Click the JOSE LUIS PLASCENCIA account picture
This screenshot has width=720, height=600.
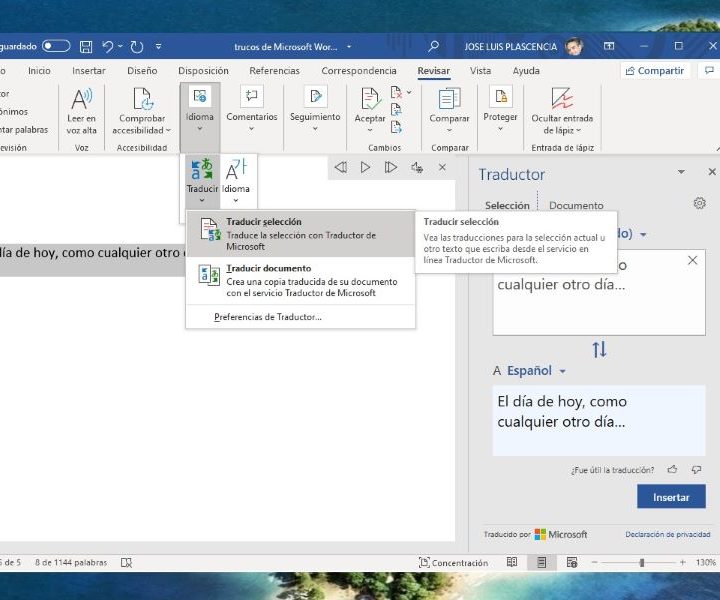click(x=574, y=46)
